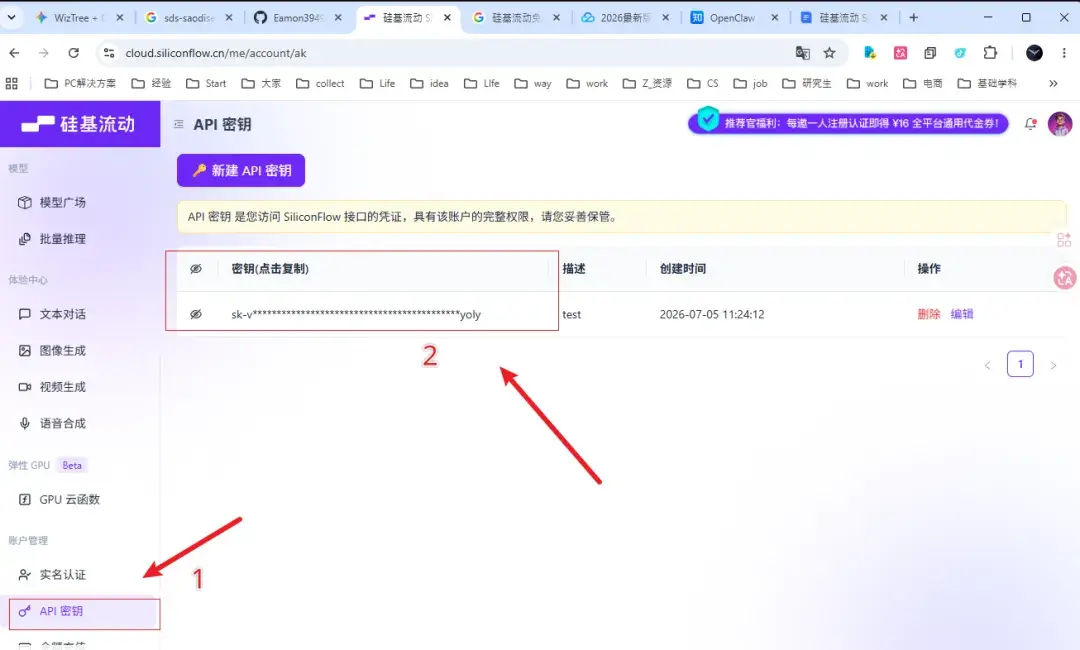
Task: Select page 1 in pagination
Action: click(1020, 364)
